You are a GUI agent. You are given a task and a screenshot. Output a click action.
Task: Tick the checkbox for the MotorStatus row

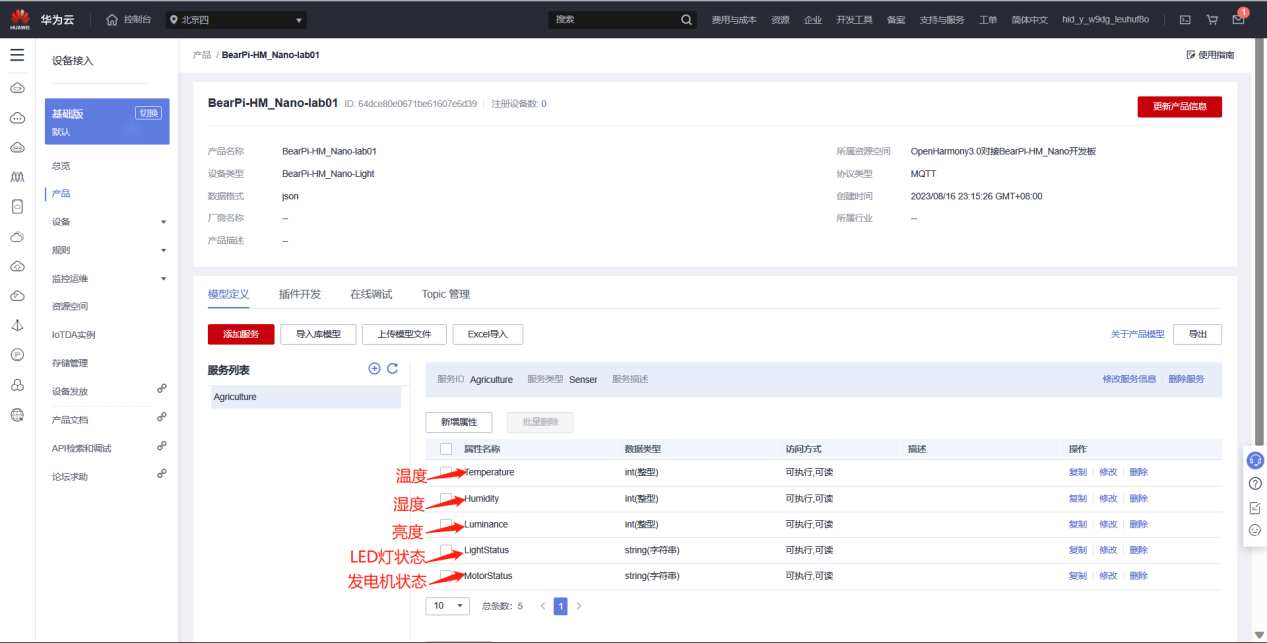(446, 576)
